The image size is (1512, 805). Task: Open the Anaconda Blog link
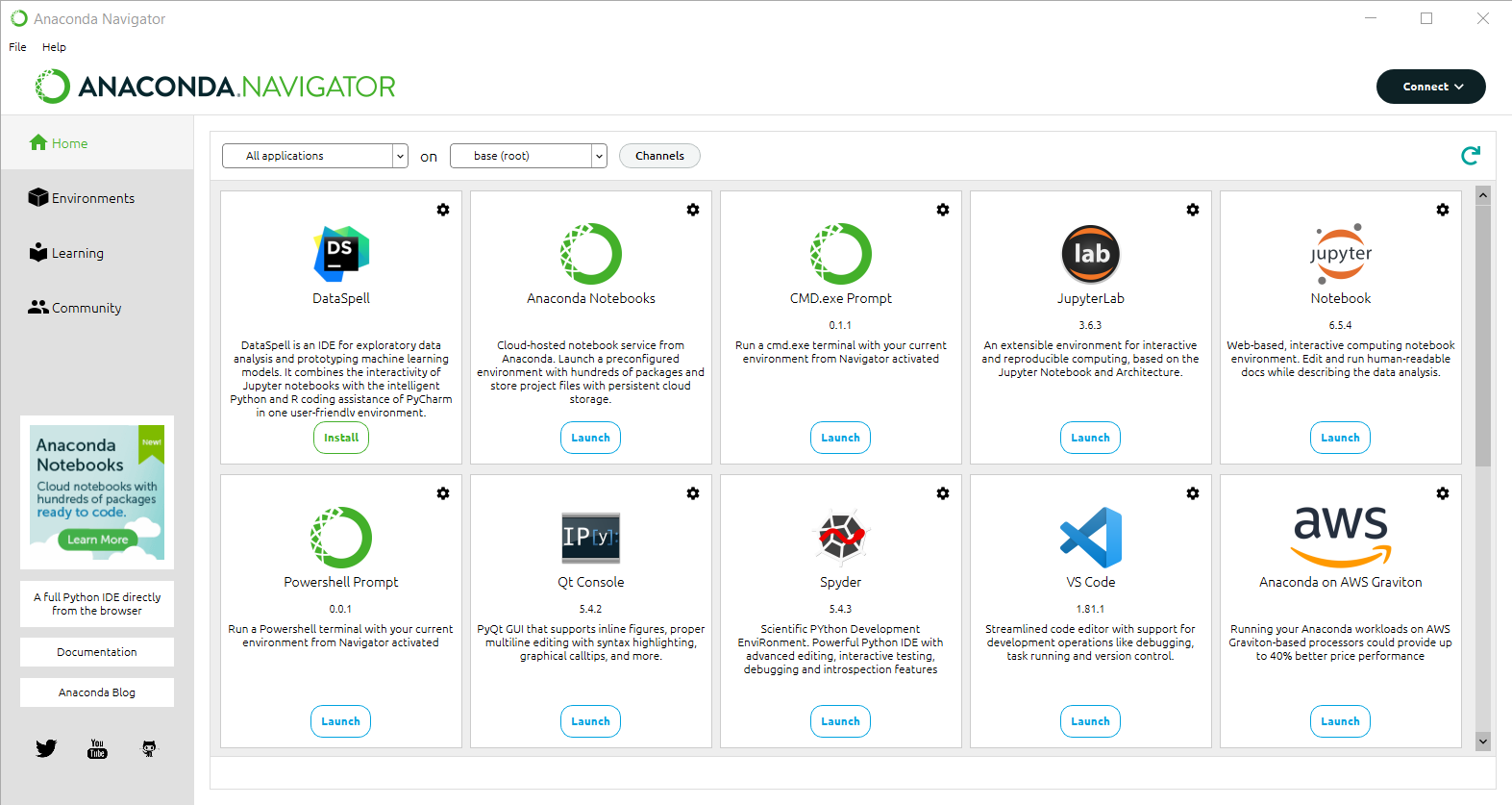[97, 692]
